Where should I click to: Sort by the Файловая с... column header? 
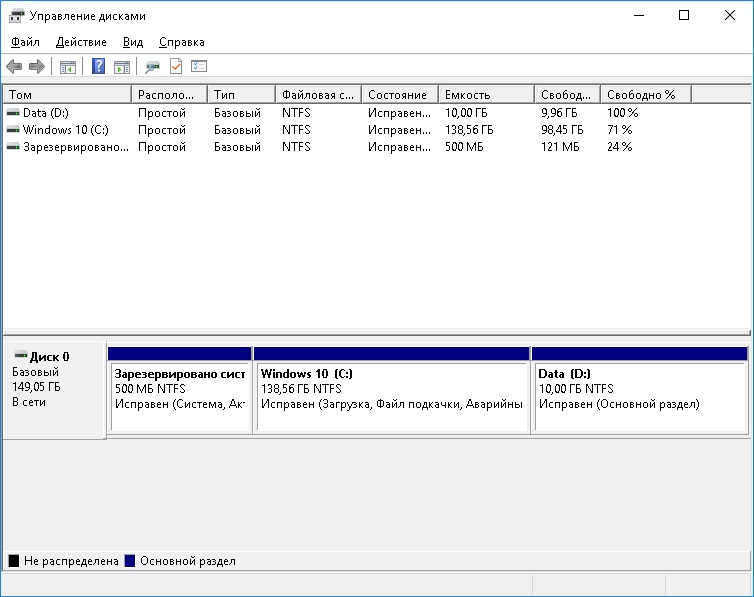tap(319, 95)
